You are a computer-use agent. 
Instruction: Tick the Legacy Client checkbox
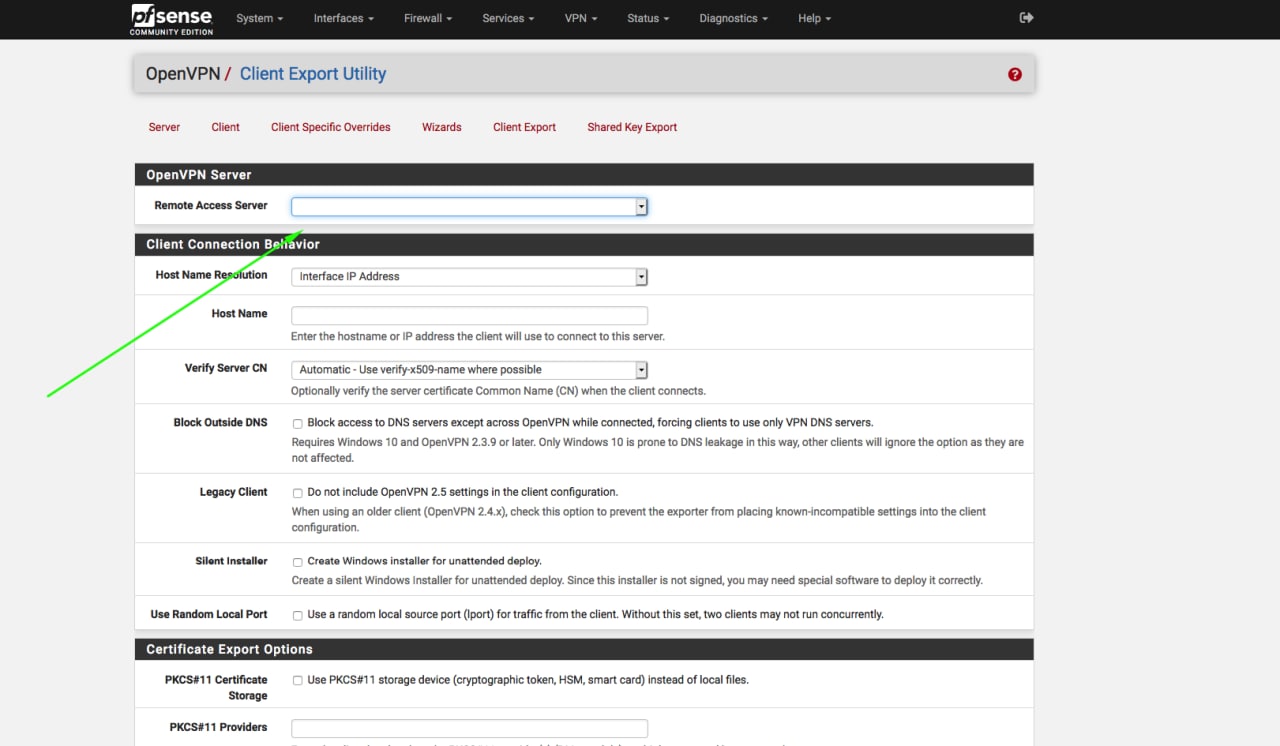pos(297,493)
